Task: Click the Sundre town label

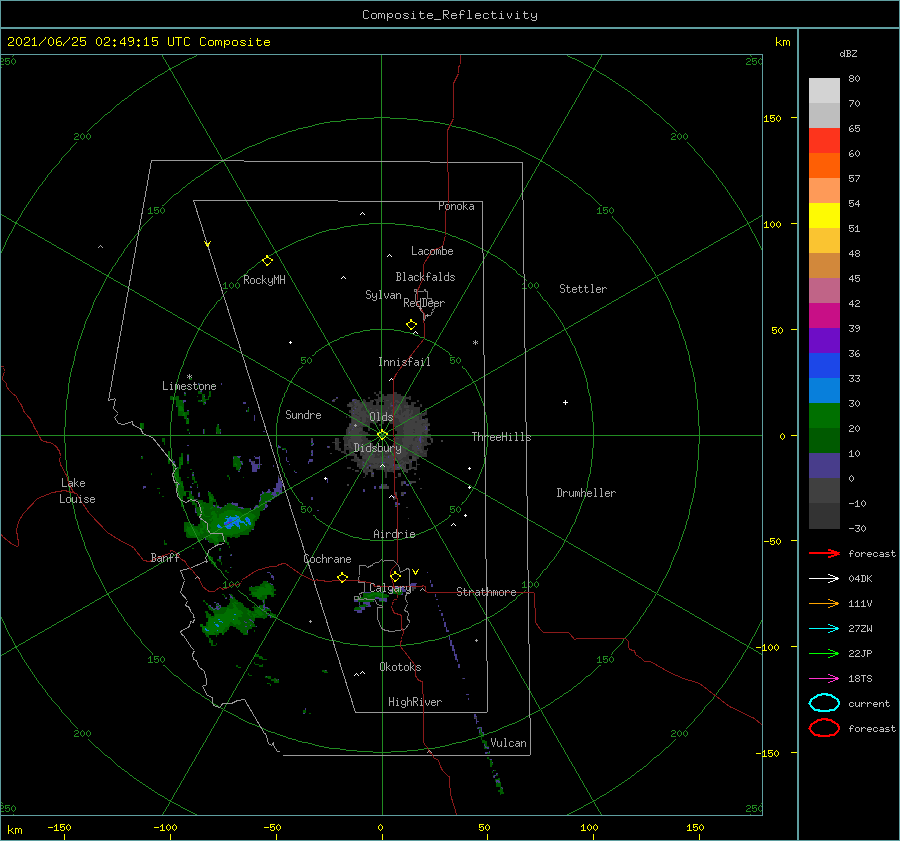Action: [x=303, y=414]
